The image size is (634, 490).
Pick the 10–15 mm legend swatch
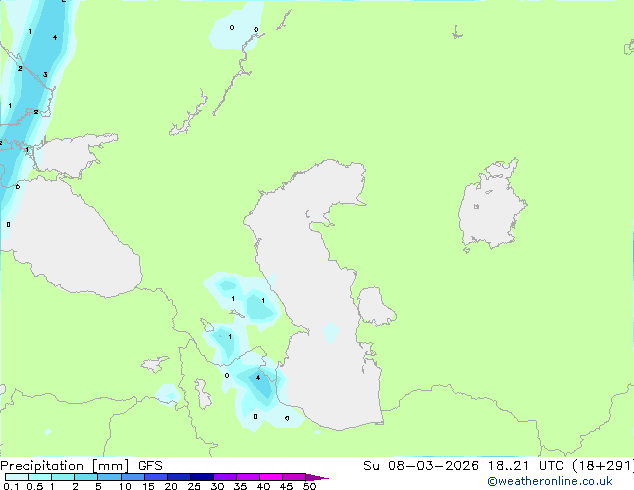[x=132, y=477]
